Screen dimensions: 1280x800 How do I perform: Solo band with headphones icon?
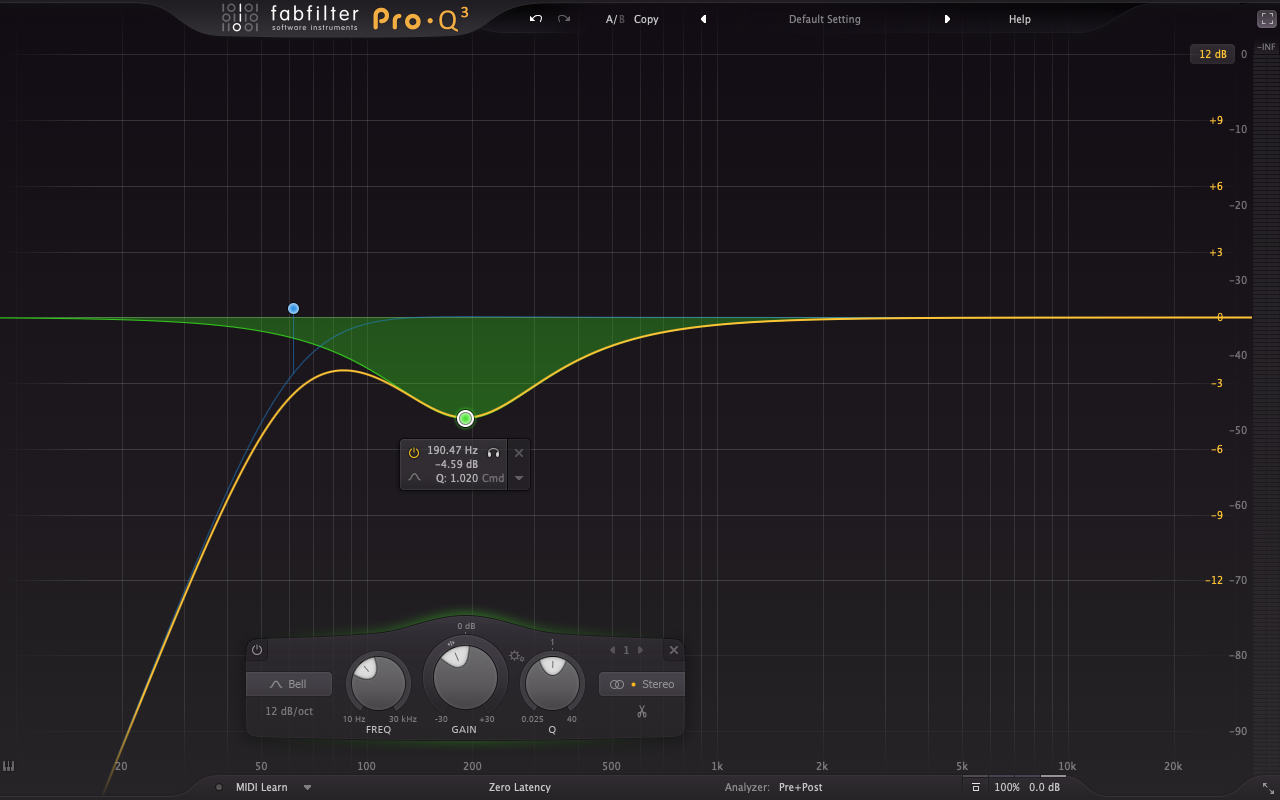(493, 453)
